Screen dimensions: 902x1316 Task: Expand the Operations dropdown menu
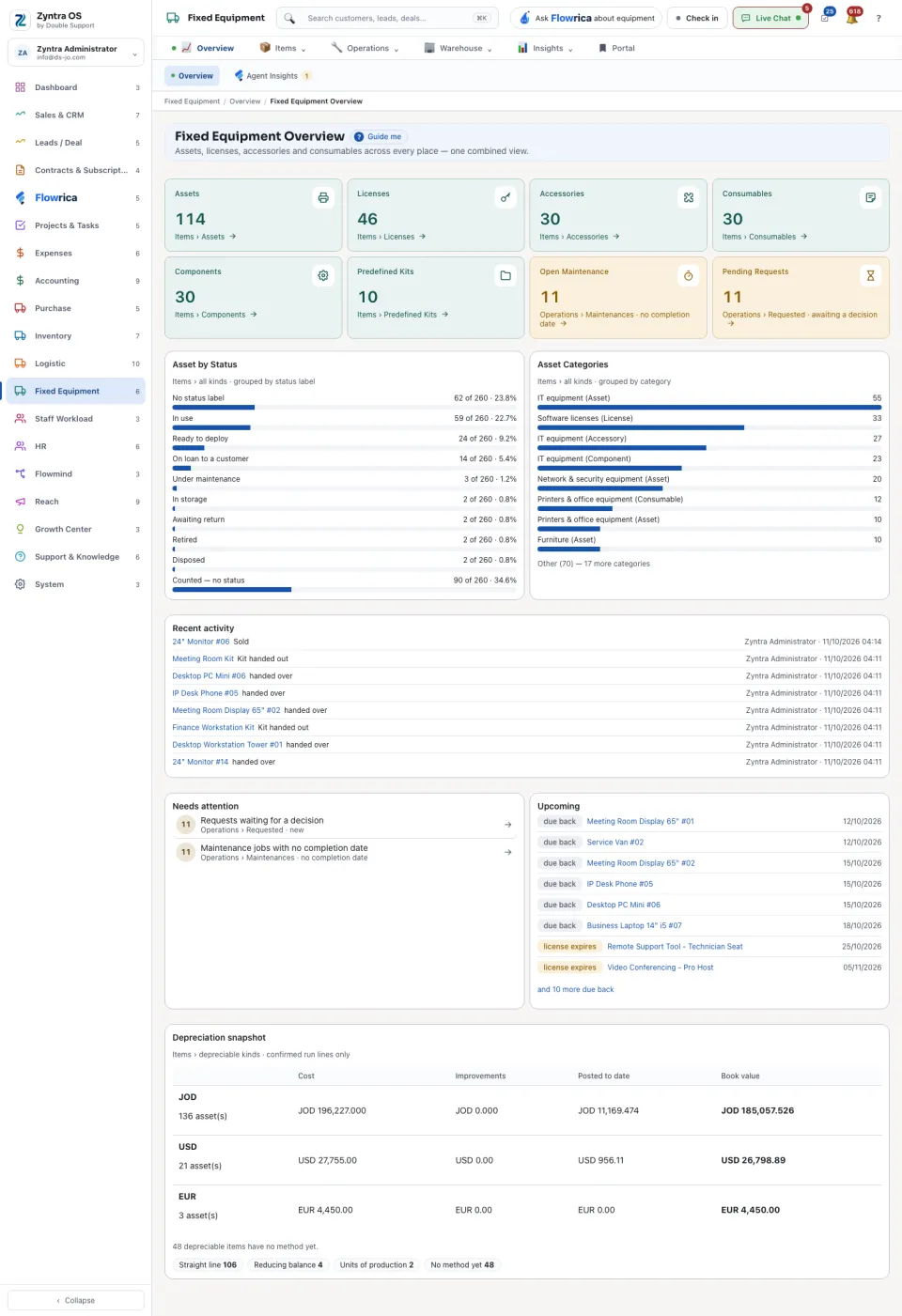[365, 48]
